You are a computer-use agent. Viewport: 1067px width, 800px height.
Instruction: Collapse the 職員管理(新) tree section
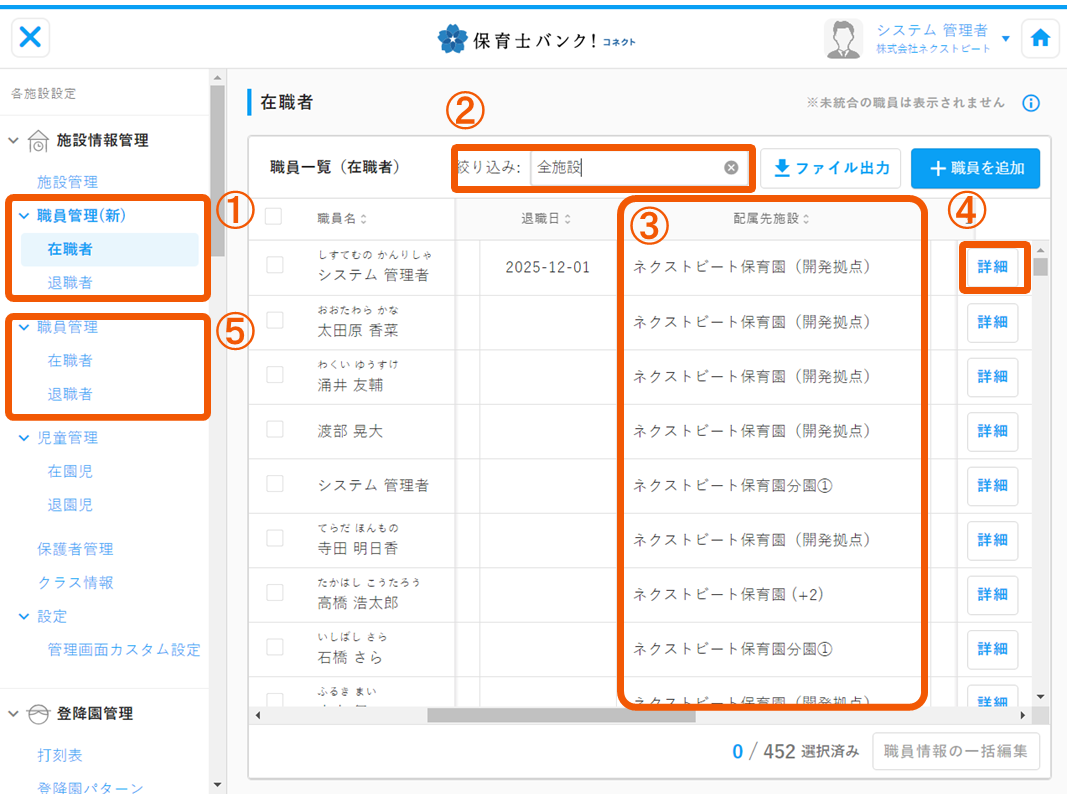tap(24, 215)
